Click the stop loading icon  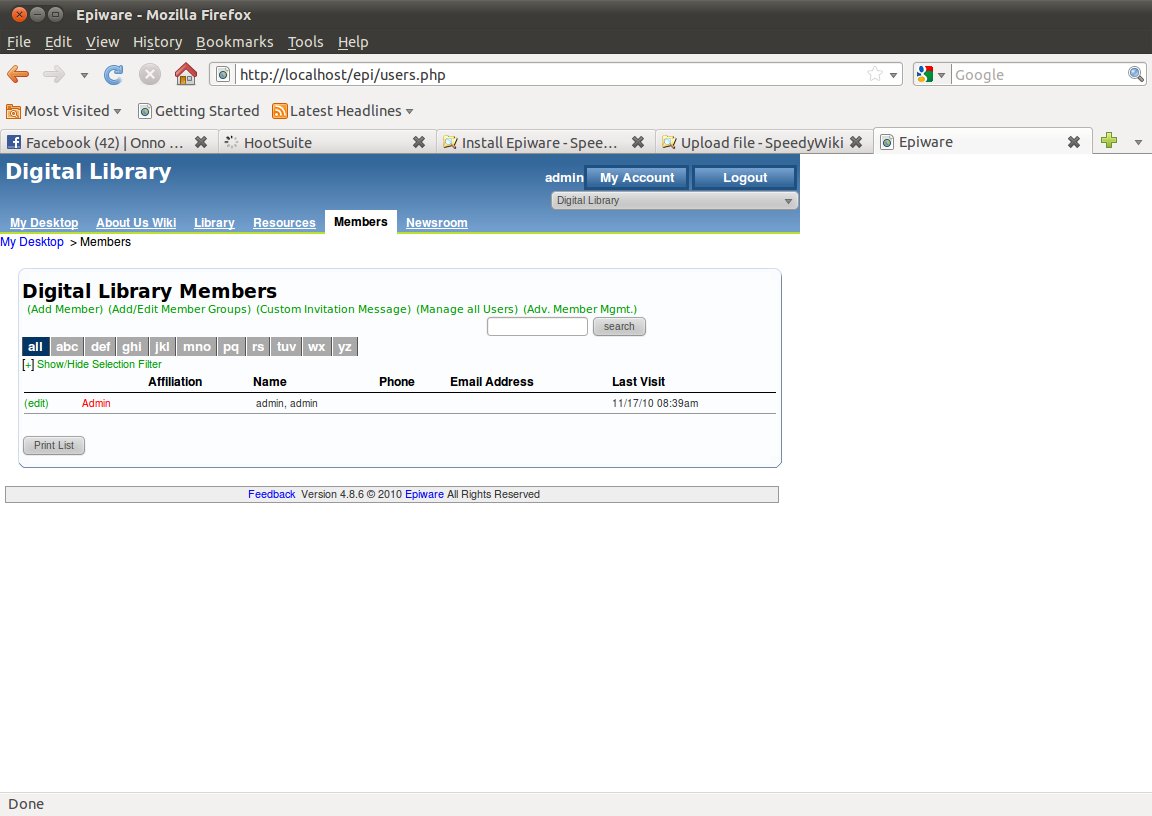click(x=150, y=75)
